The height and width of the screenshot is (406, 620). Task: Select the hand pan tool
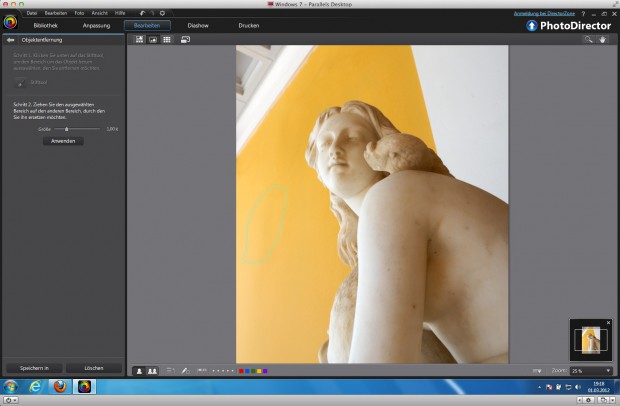click(x=602, y=40)
